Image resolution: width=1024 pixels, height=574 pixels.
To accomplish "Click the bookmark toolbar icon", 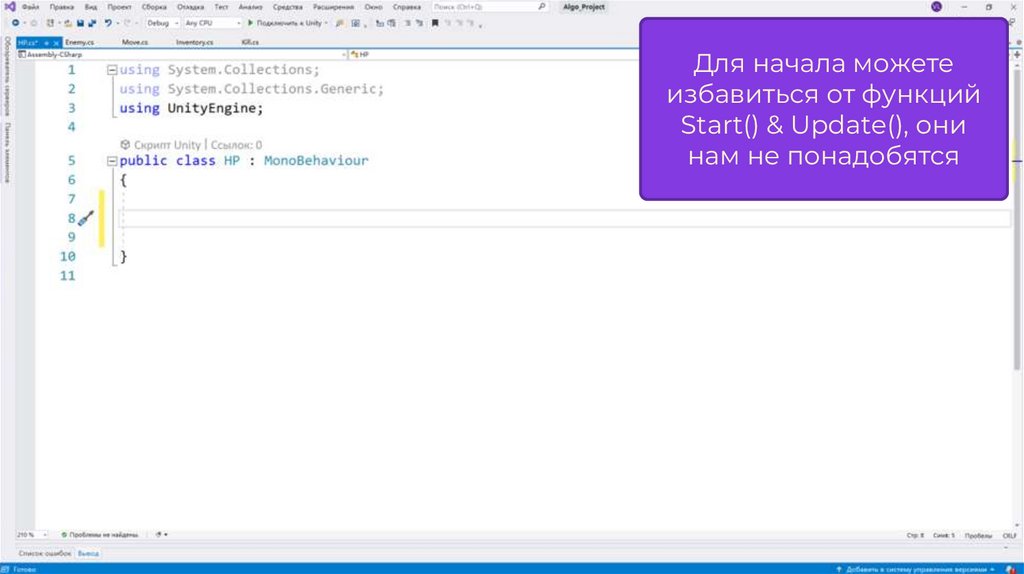I will (435, 23).
